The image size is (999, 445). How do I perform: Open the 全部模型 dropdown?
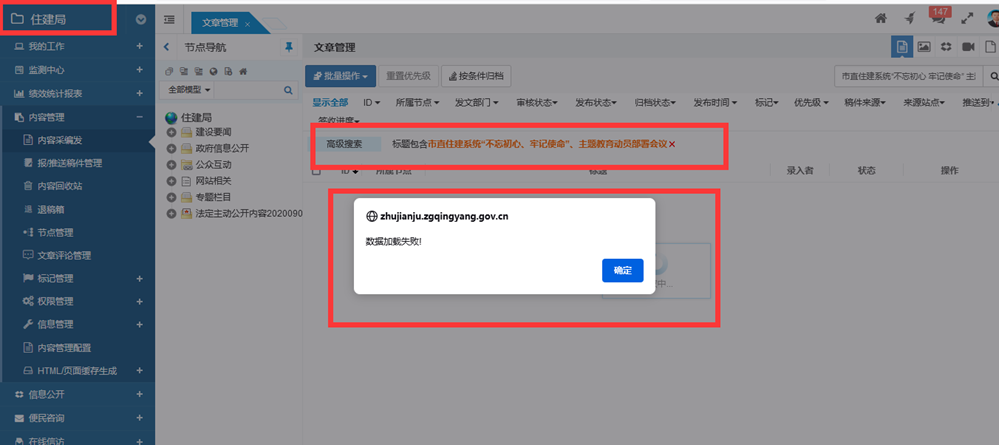click(x=187, y=90)
